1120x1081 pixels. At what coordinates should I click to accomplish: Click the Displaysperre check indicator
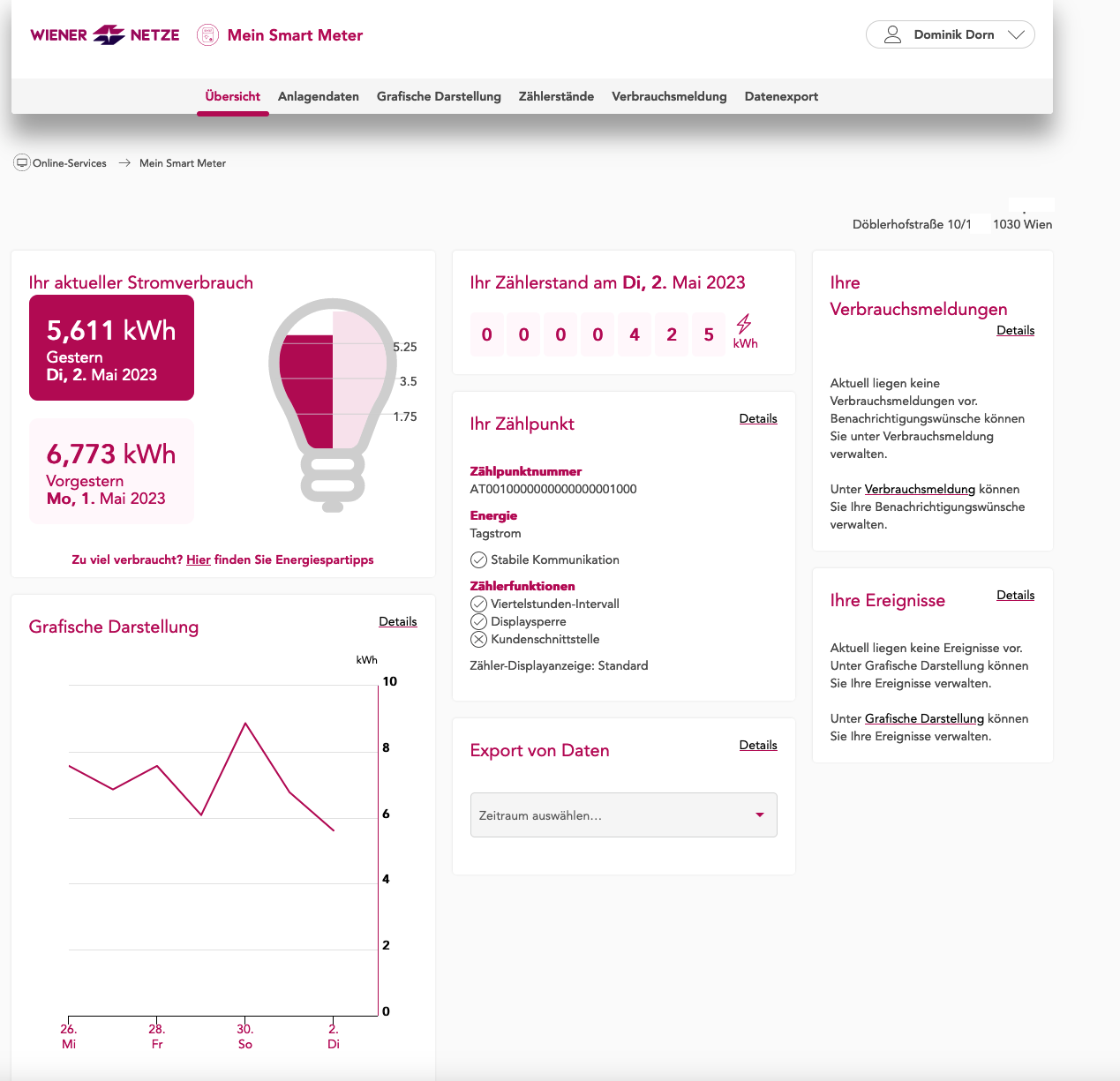click(x=478, y=621)
